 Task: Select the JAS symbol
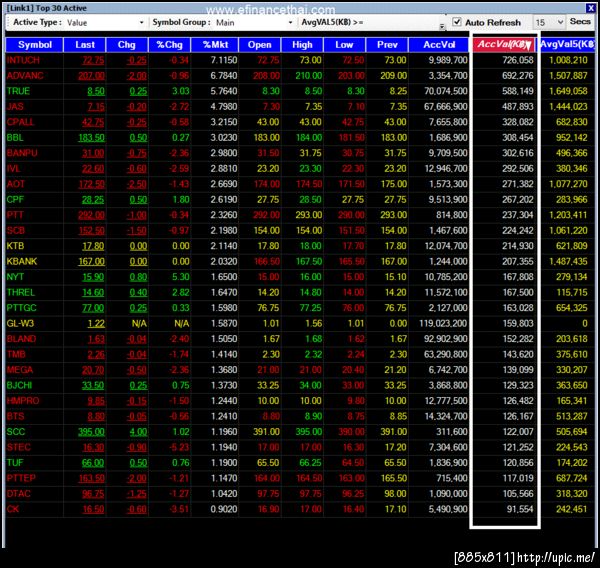(15, 106)
